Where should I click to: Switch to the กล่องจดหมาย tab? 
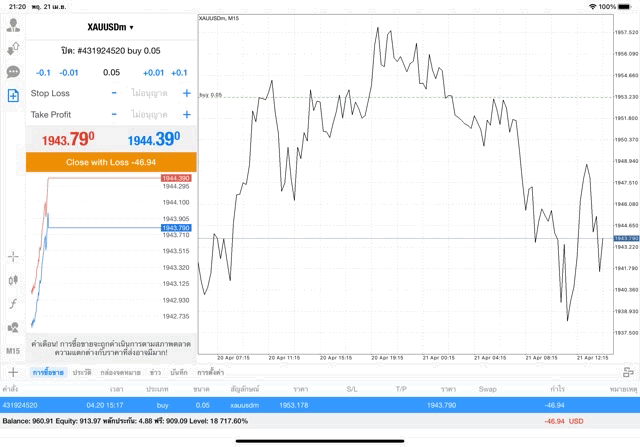tap(120, 372)
